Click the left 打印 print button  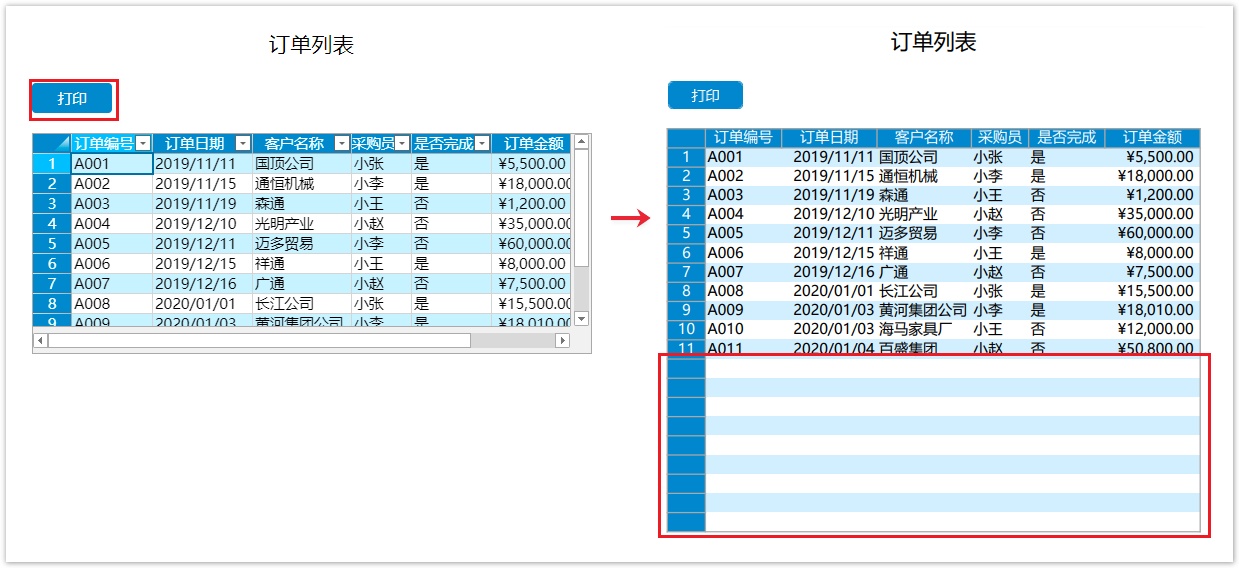(72, 98)
